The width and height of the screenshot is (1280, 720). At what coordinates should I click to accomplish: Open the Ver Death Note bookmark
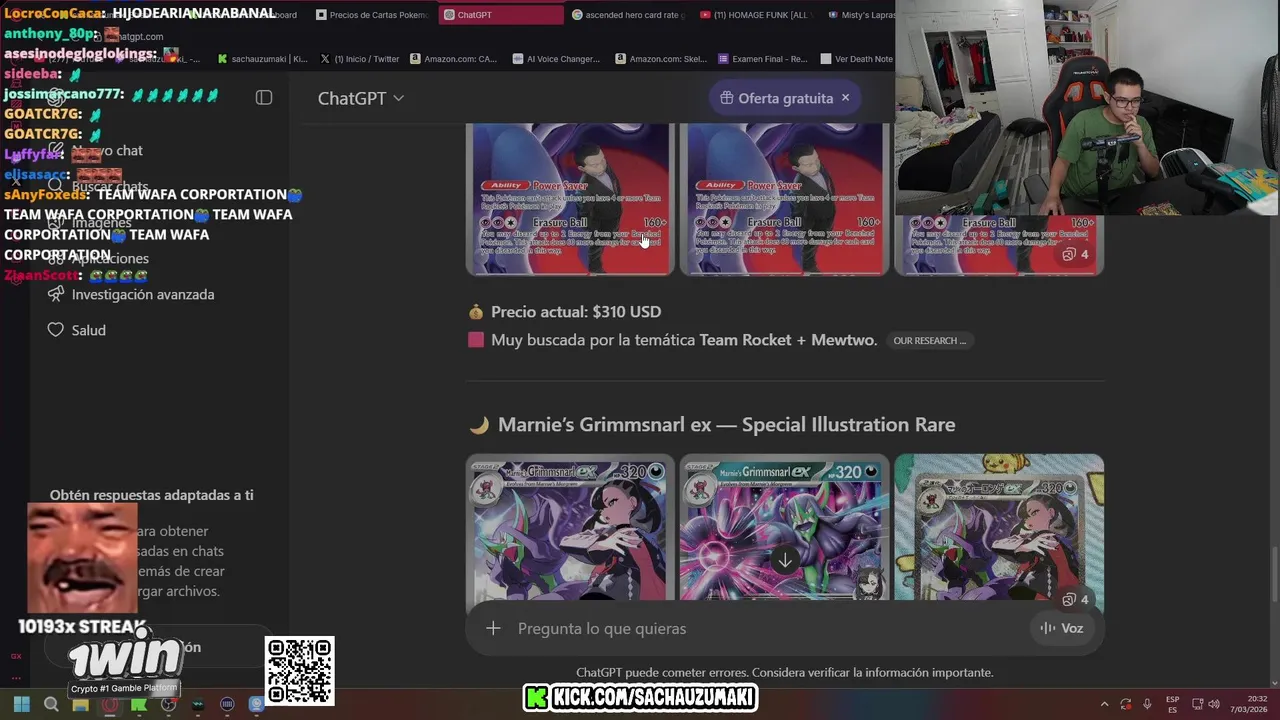coord(856,59)
